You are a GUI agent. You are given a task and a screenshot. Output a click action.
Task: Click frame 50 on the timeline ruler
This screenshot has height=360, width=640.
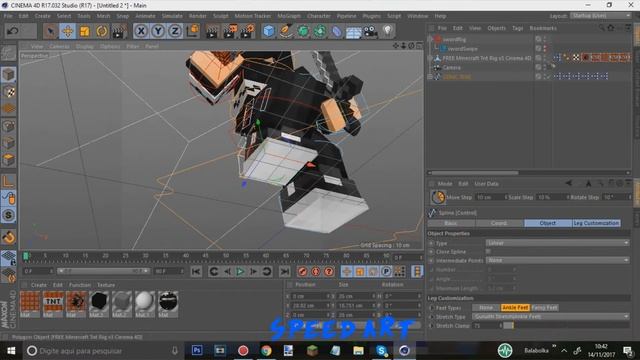tap(226, 256)
